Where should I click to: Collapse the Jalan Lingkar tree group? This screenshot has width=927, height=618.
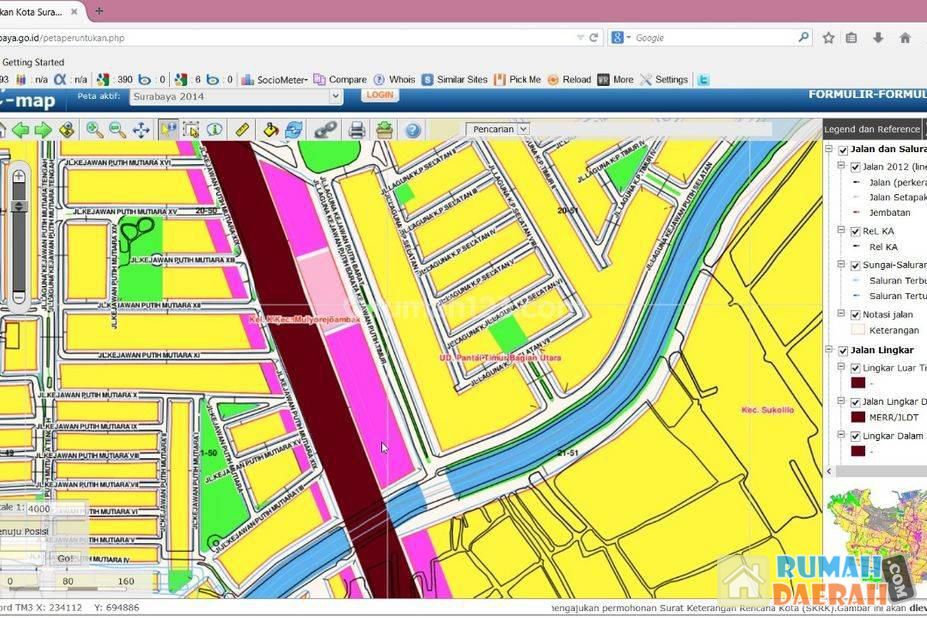pos(829,351)
